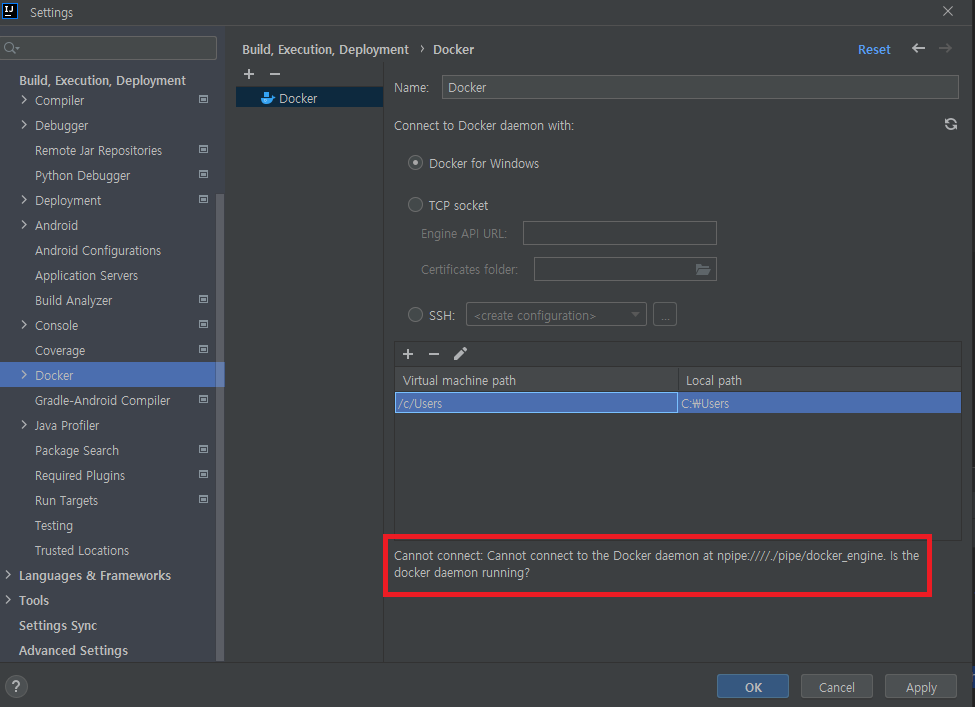Click the Virtual machine path column header
975x707 pixels.
click(536, 380)
